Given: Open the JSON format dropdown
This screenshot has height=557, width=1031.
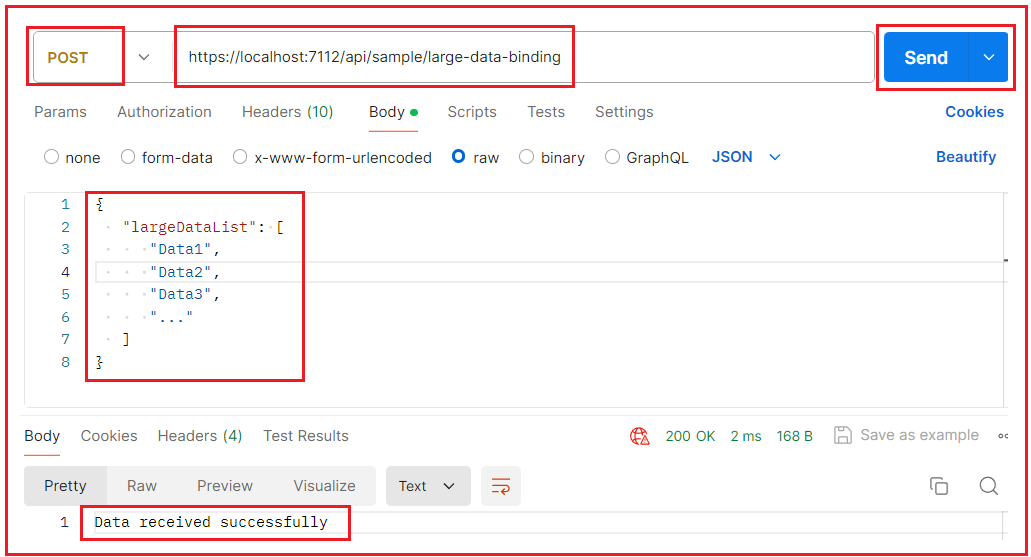Looking at the screenshot, I should tap(746, 157).
